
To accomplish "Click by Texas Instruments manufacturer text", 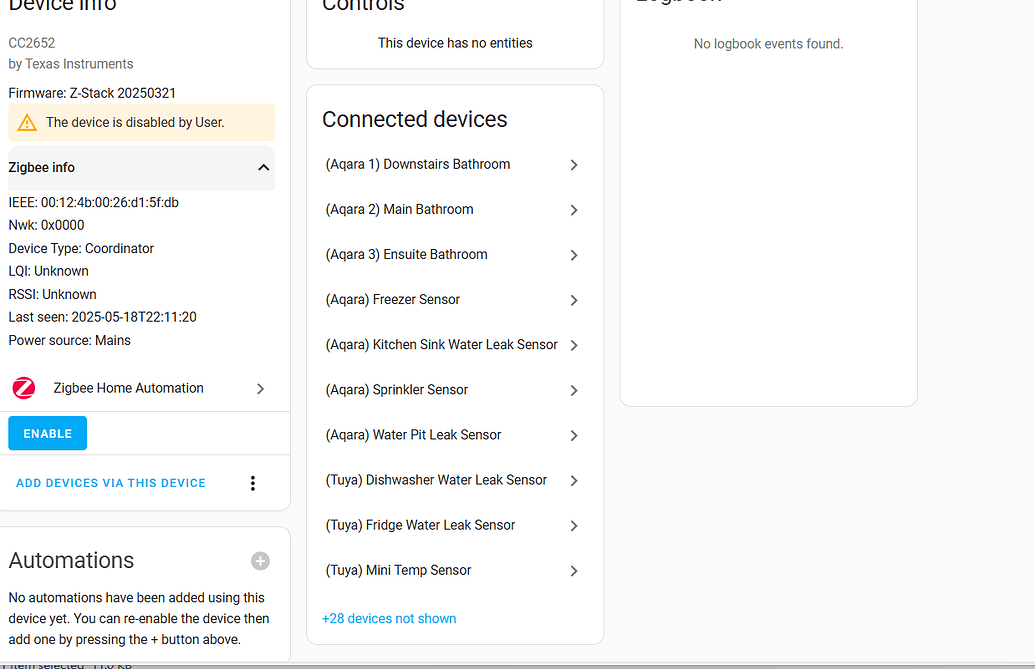I will point(71,64).
